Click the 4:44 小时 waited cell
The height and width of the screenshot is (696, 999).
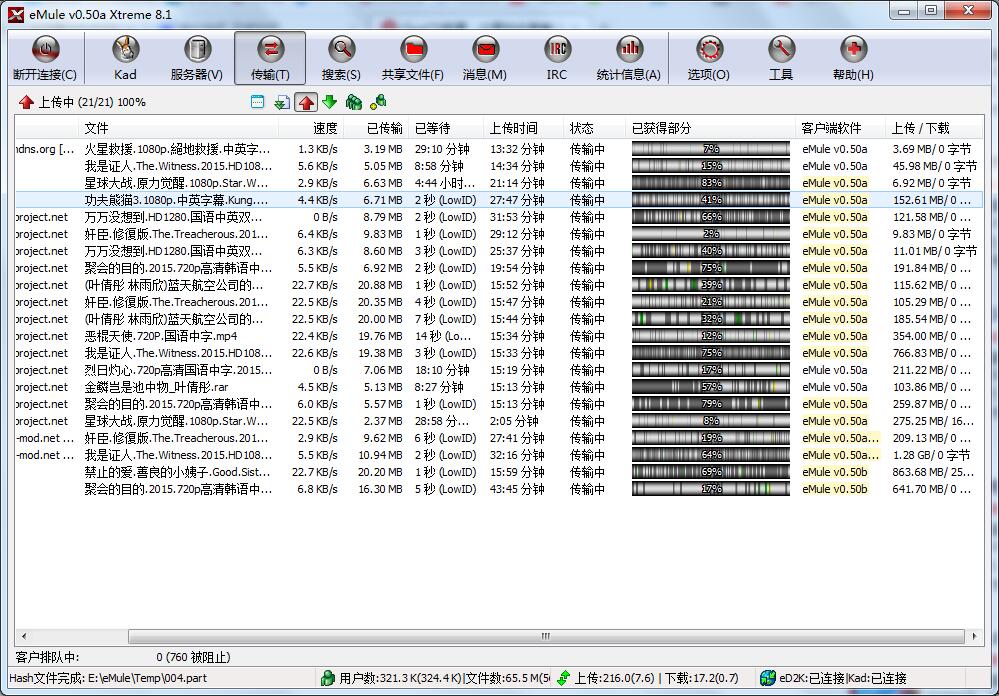coord(445,183)
